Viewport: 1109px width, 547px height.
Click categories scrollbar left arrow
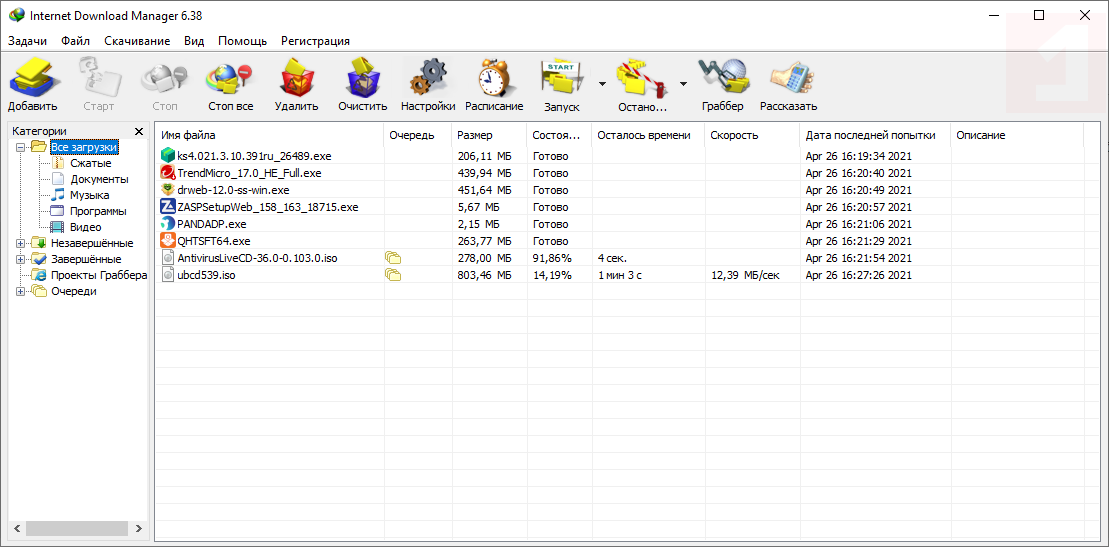pyautogui.click(x=16, y=529)
